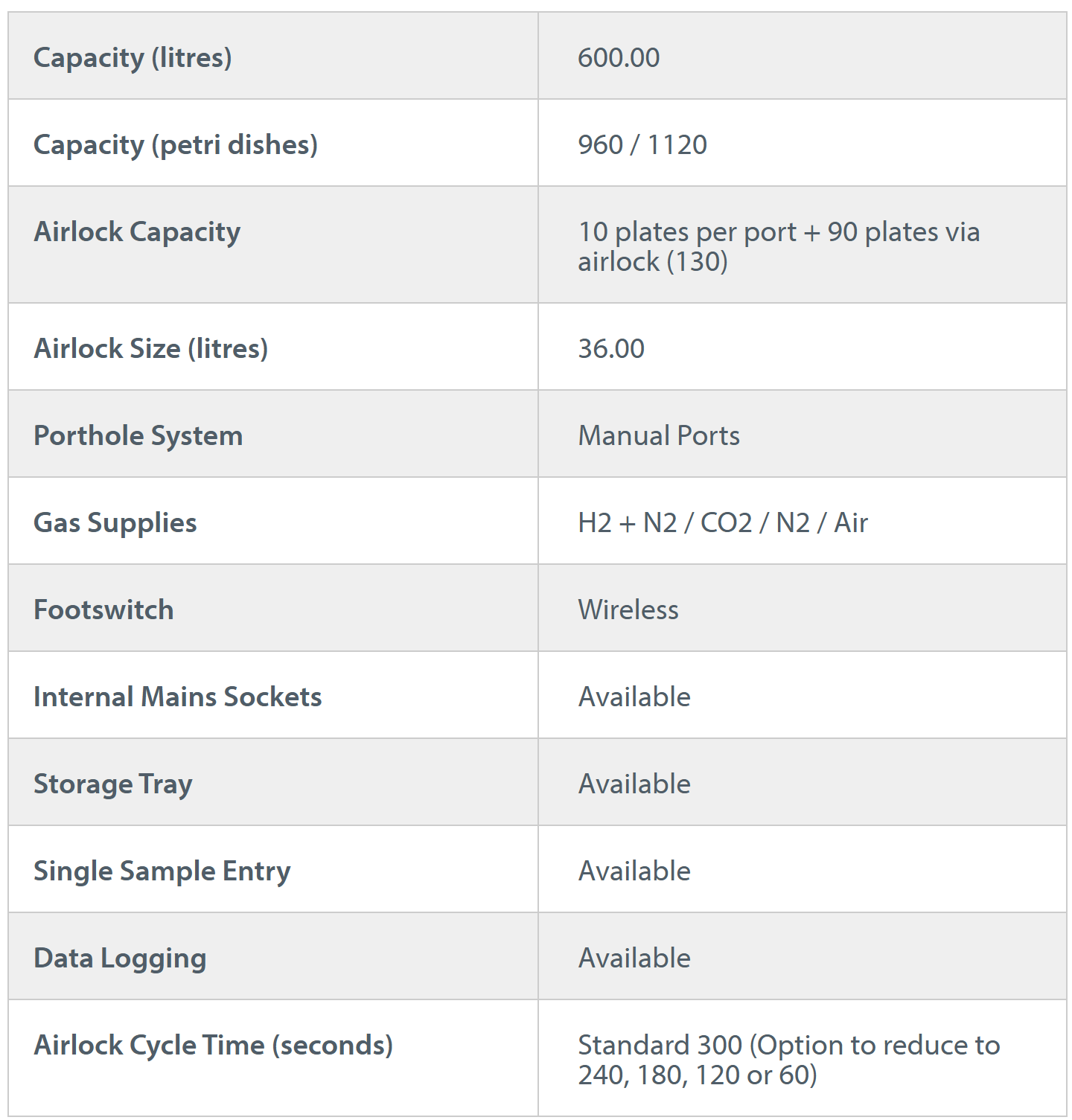Select the Wireless footswitch value
The width and height of the screenshot is (1072, 1120).
pyautogui.click(x=628, y=610)
